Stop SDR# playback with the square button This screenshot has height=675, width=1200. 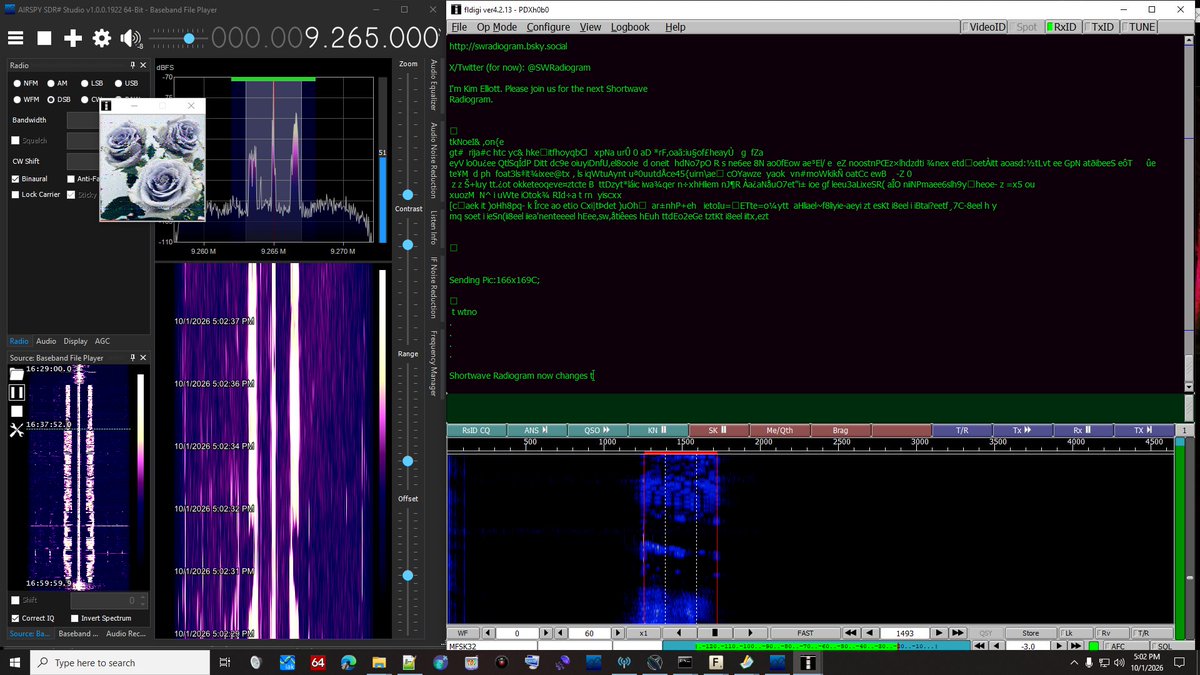tap(44, 38)
